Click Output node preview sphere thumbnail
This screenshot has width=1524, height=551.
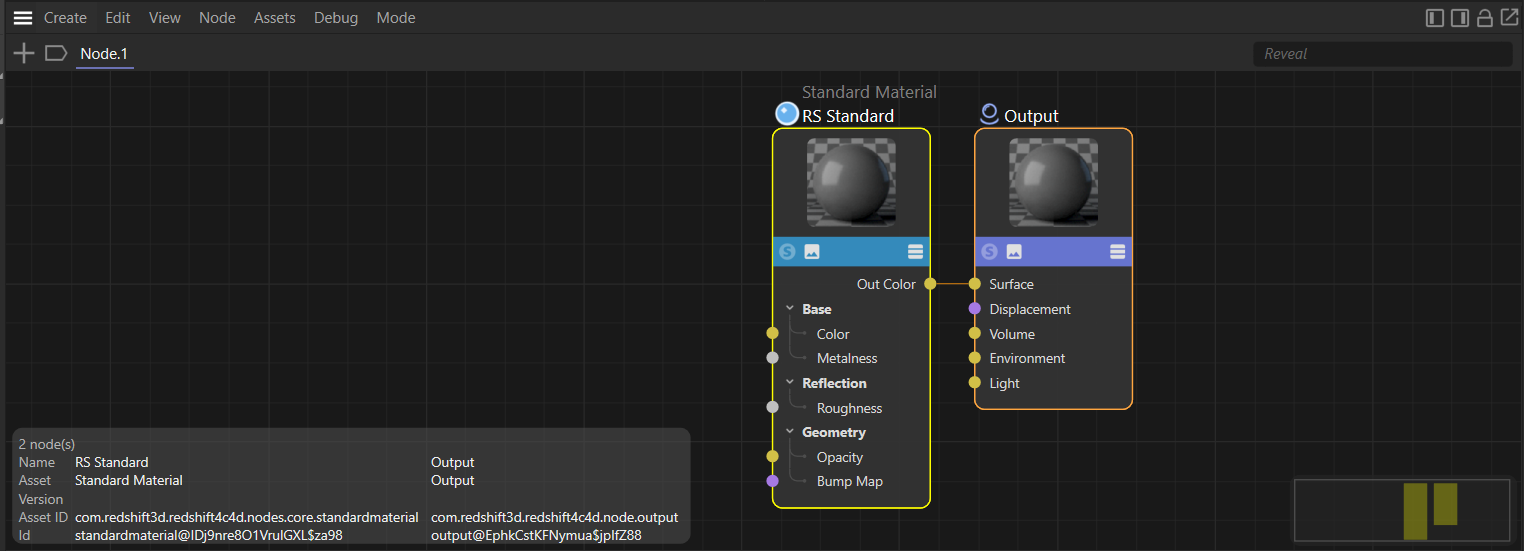tap(1053, 183)
